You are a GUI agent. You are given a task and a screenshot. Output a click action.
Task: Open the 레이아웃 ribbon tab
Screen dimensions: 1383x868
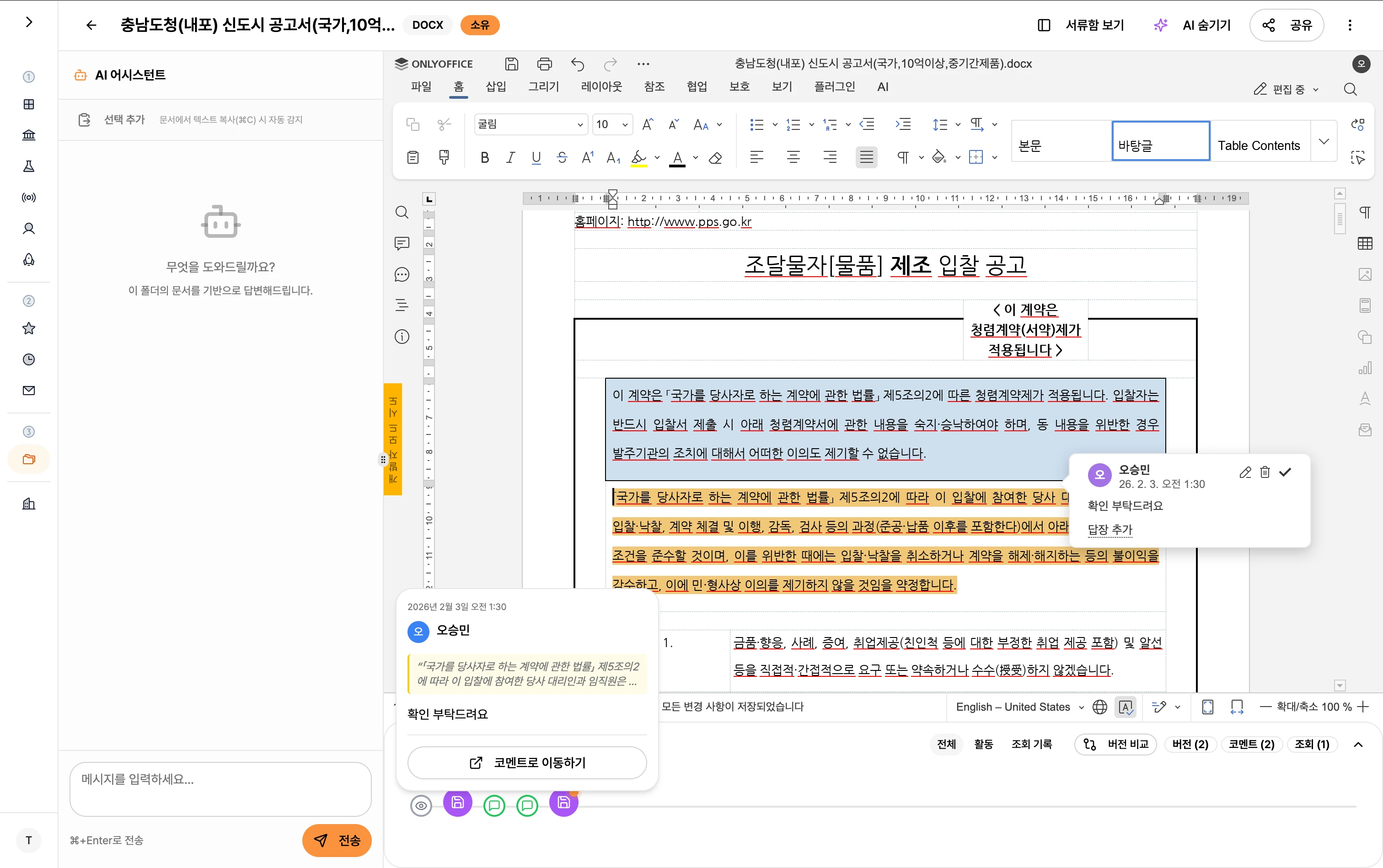pos(601,87)
